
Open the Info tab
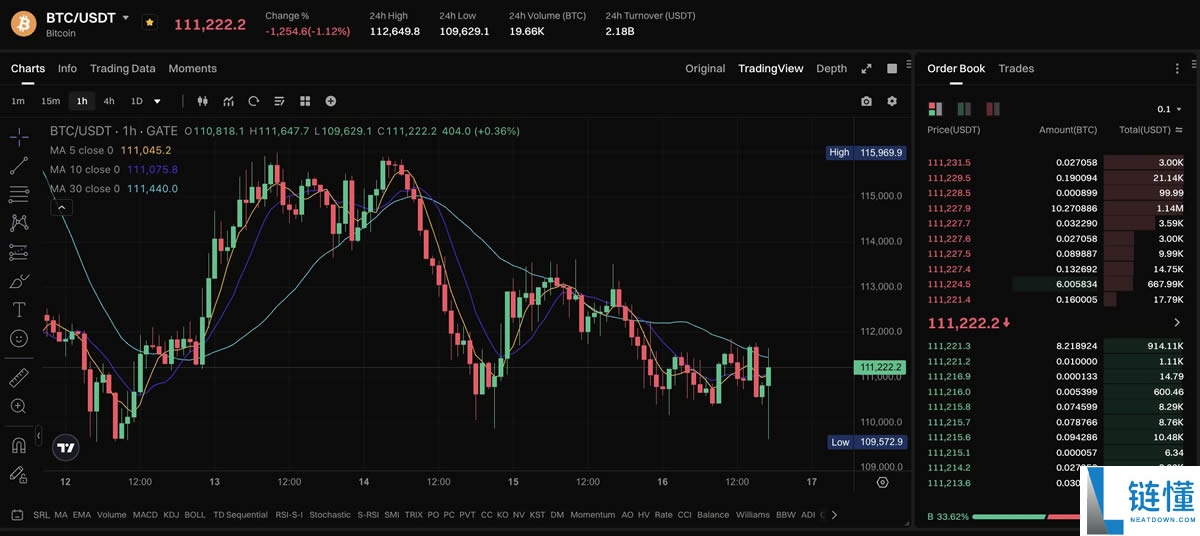(x=67, y=69)
